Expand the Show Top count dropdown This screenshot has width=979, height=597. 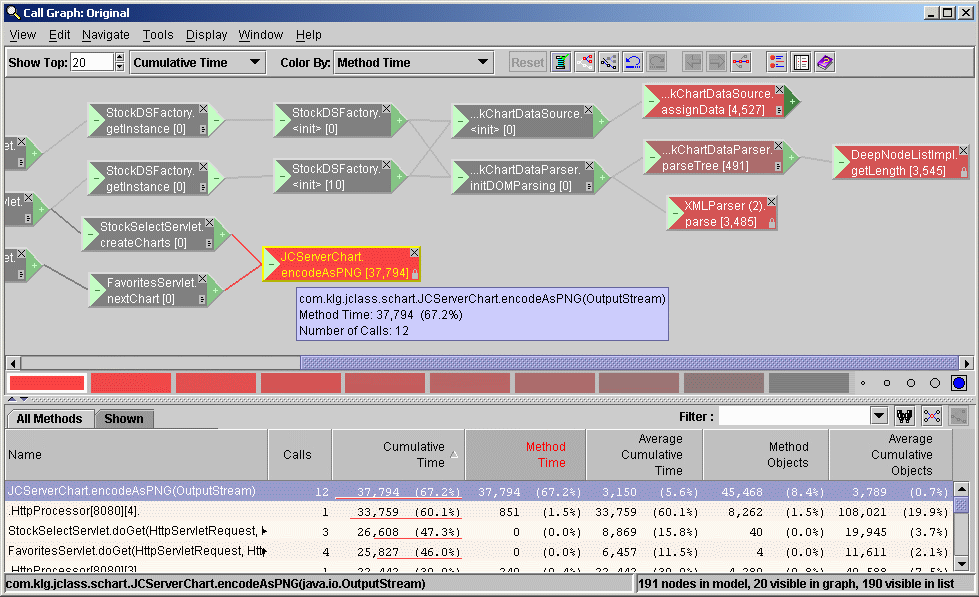point(118,62)
